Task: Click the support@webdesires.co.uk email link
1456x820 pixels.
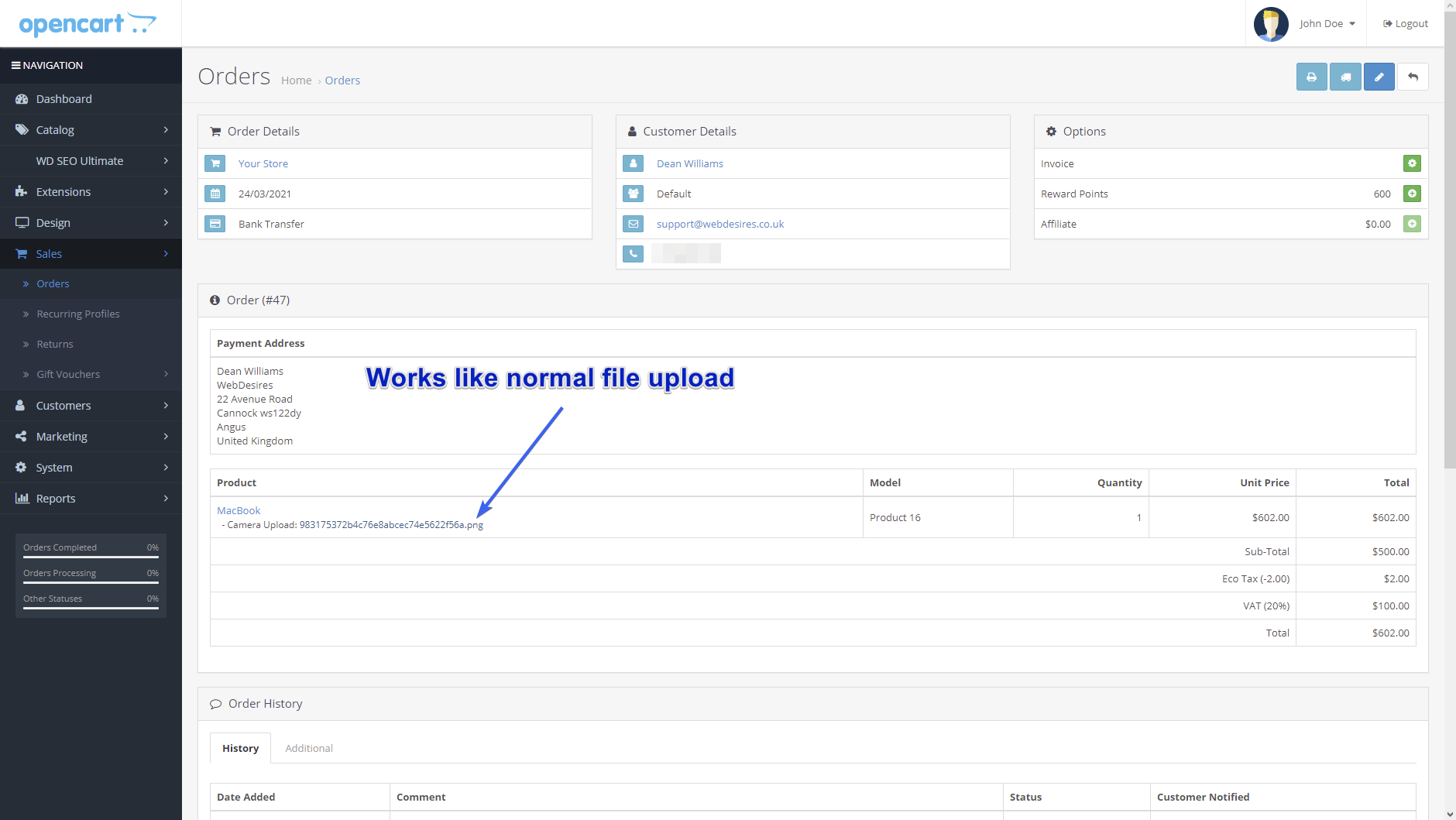Action: pos(720,224)
